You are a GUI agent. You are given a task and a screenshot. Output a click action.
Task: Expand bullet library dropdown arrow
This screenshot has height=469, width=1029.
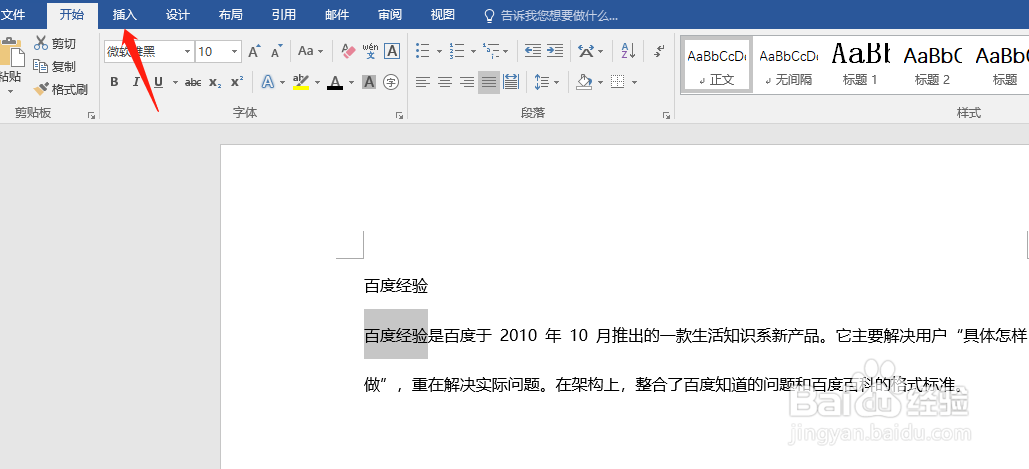coord(439,51)
